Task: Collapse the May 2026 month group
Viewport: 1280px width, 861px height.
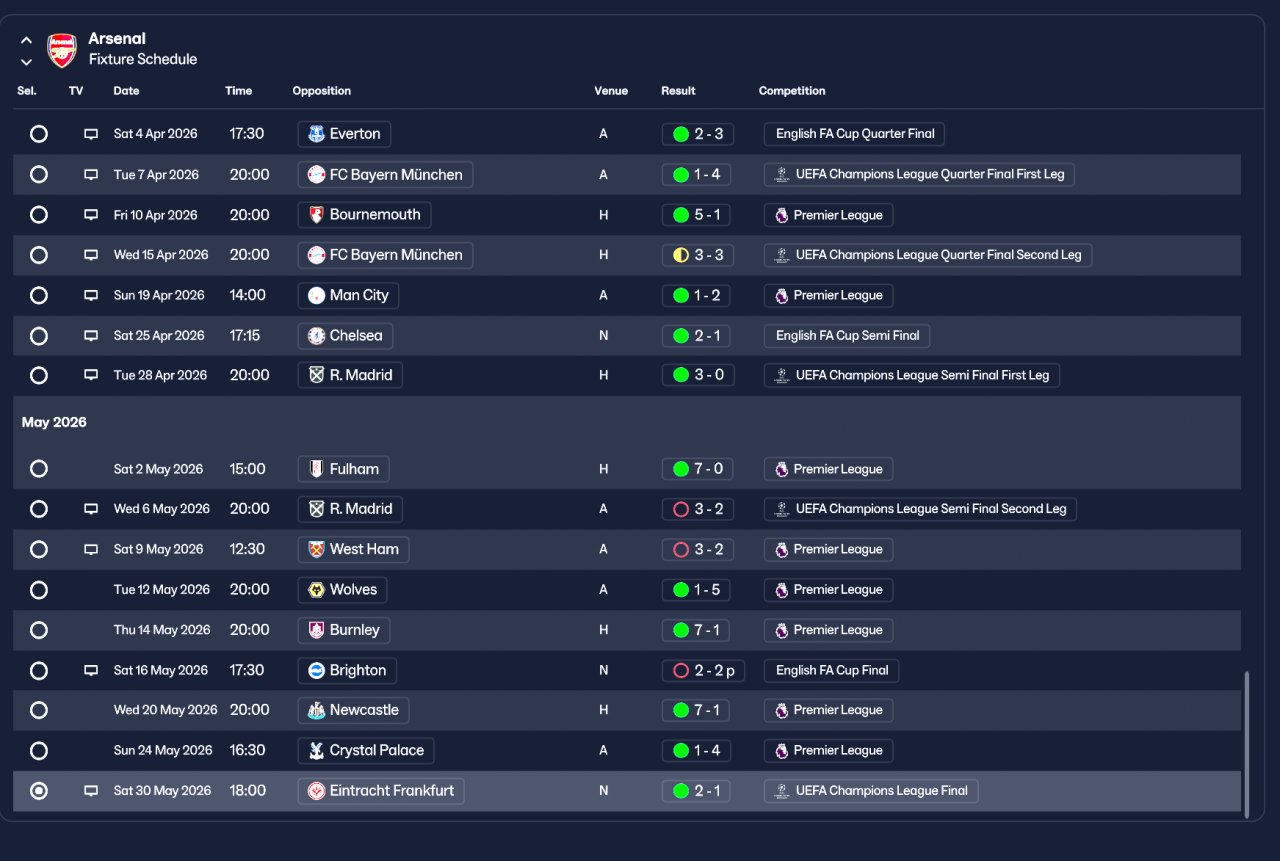Action: (54, 422)
